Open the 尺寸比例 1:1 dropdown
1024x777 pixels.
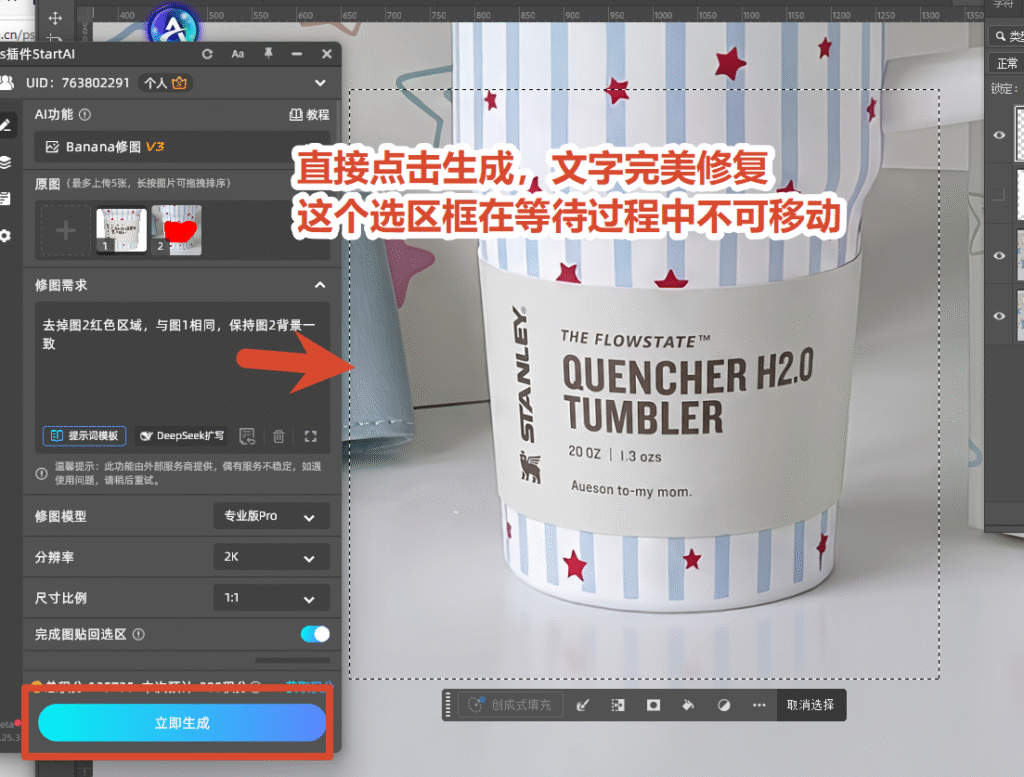271,597
